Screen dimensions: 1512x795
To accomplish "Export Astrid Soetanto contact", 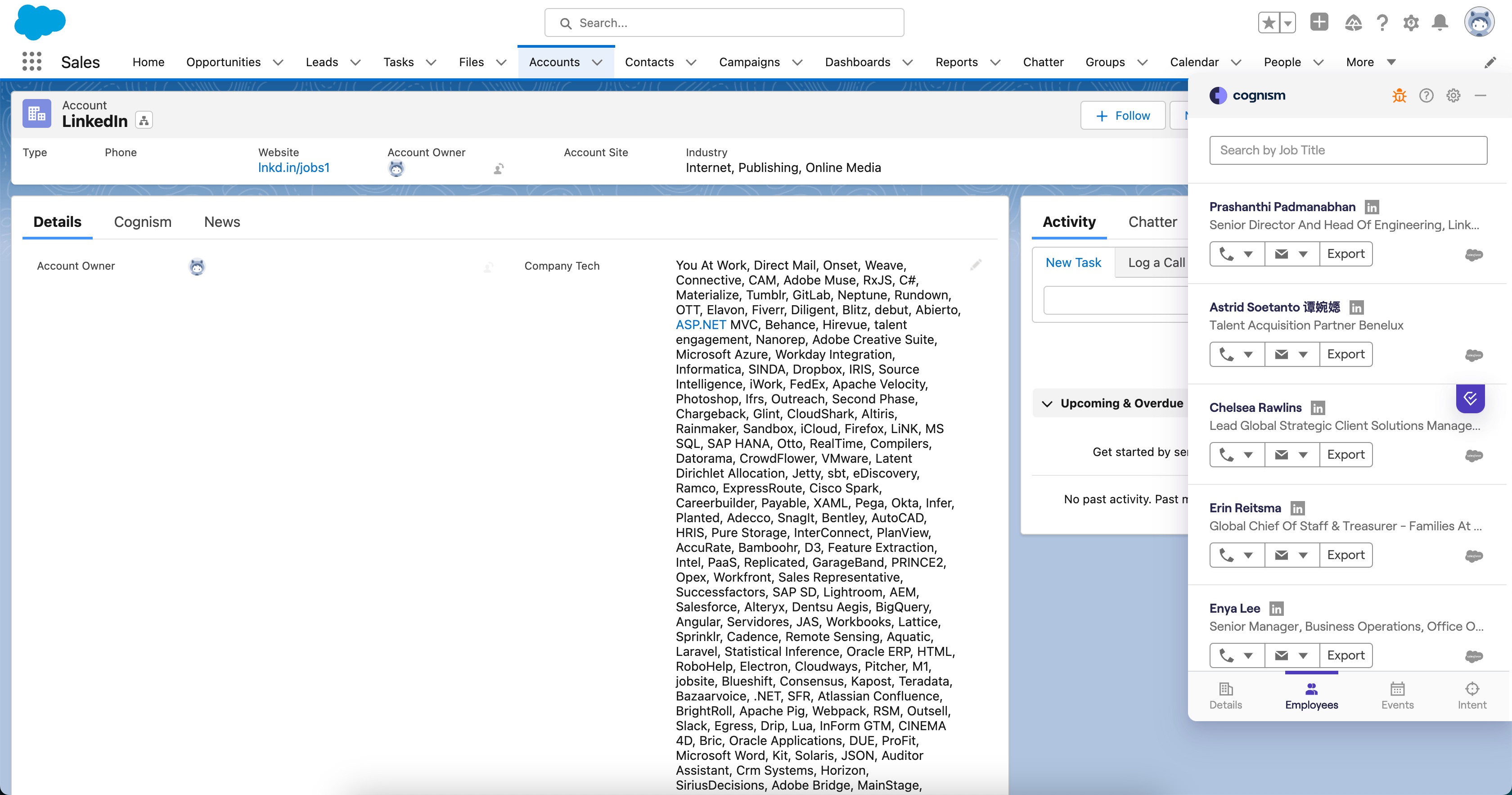I will click(x=1346, y=354).
